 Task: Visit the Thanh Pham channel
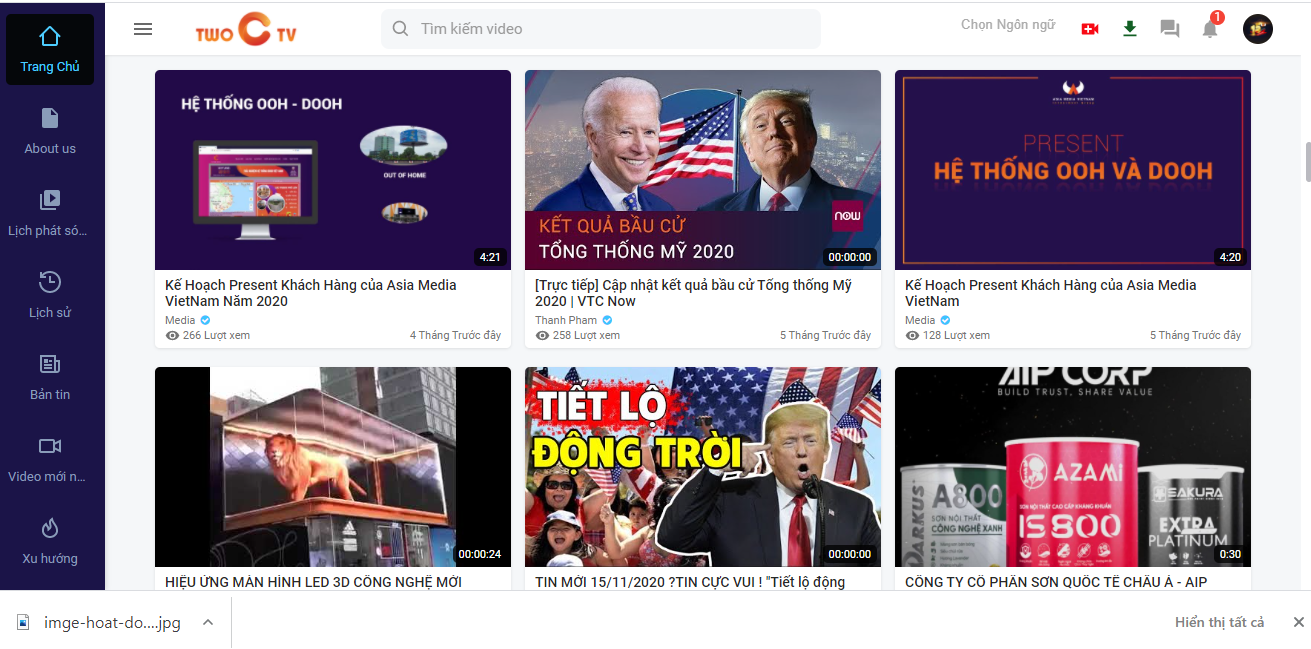(x=566, y=320)
